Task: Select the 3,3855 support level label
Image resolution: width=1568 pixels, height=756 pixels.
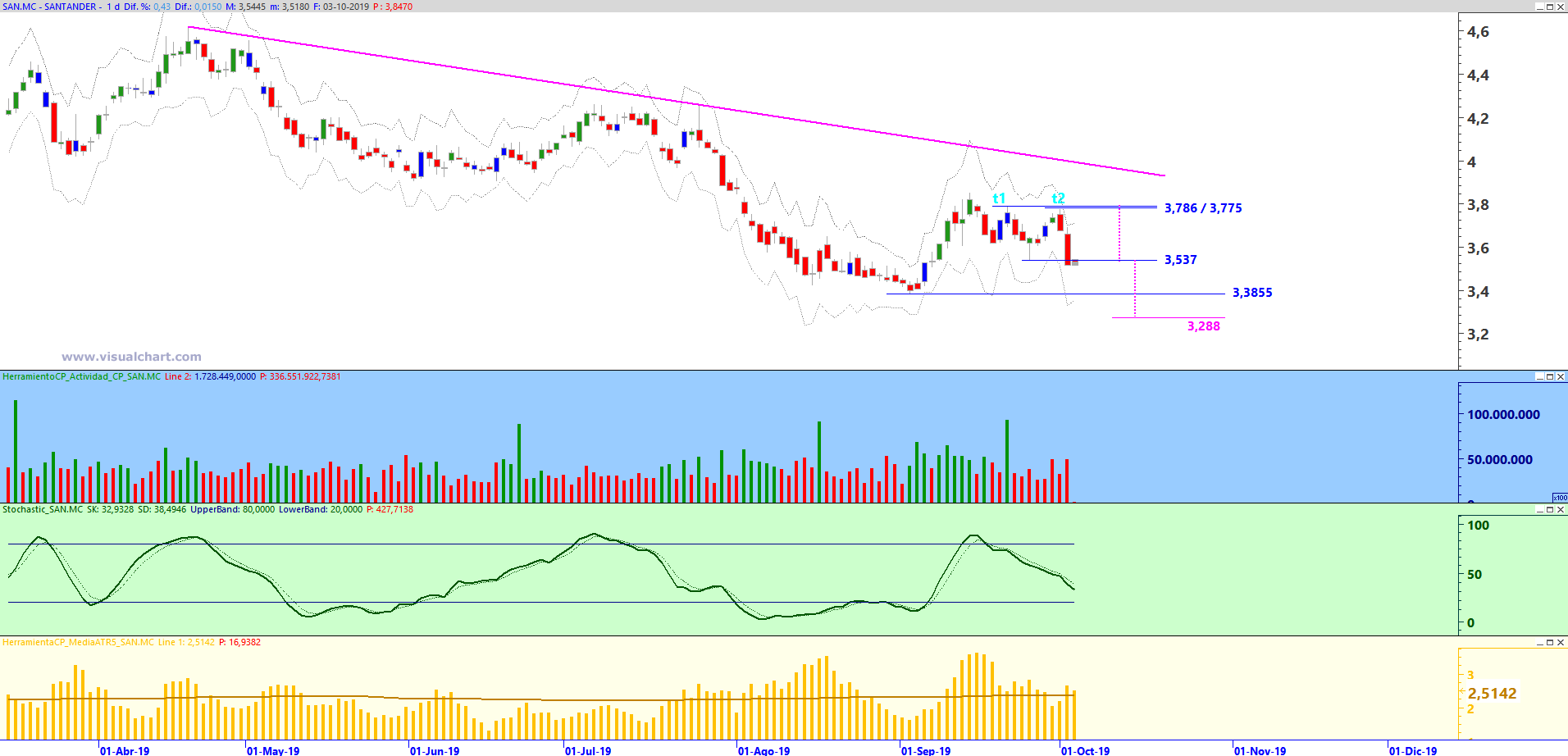Action: 1252,293
